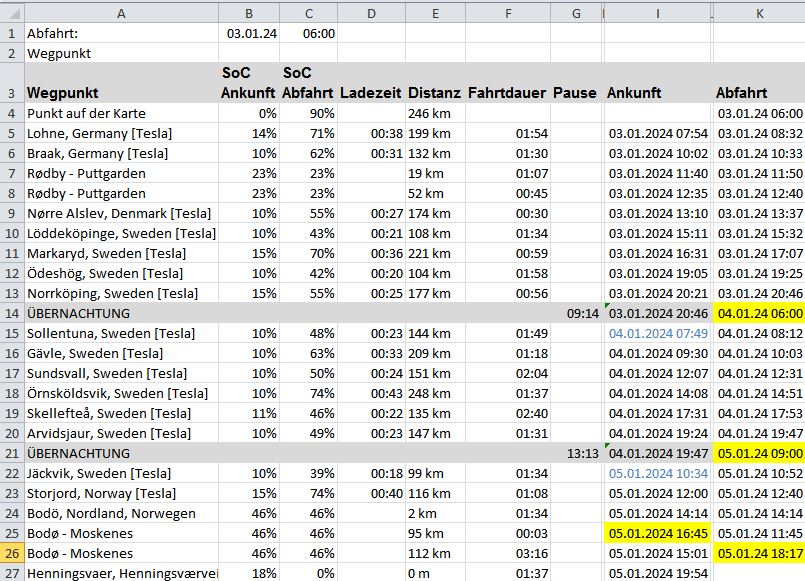Select 'Markaryd, Sweden [Tesla]' cell
Screen dimensions: 805x581
(x=121, y=253)
